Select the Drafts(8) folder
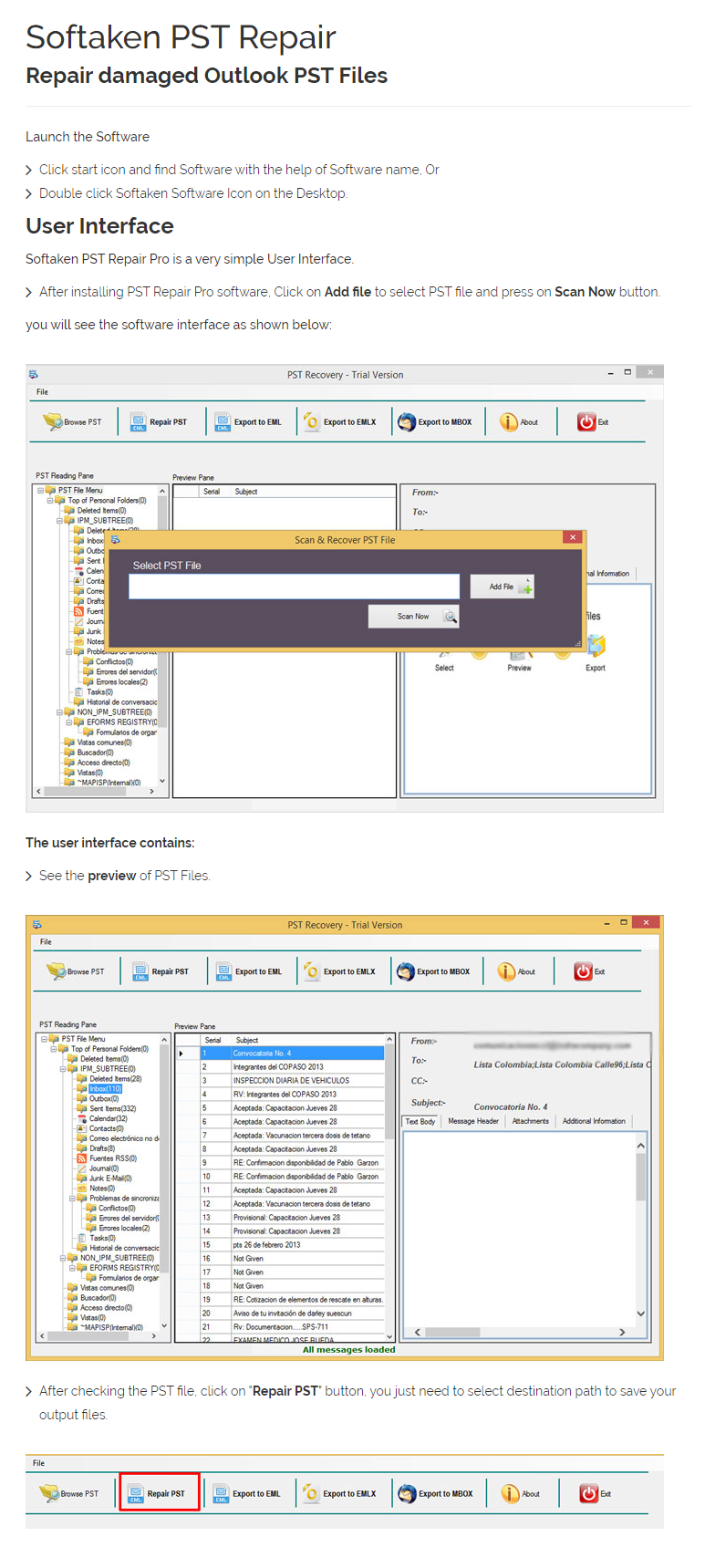 point(102,1148)
